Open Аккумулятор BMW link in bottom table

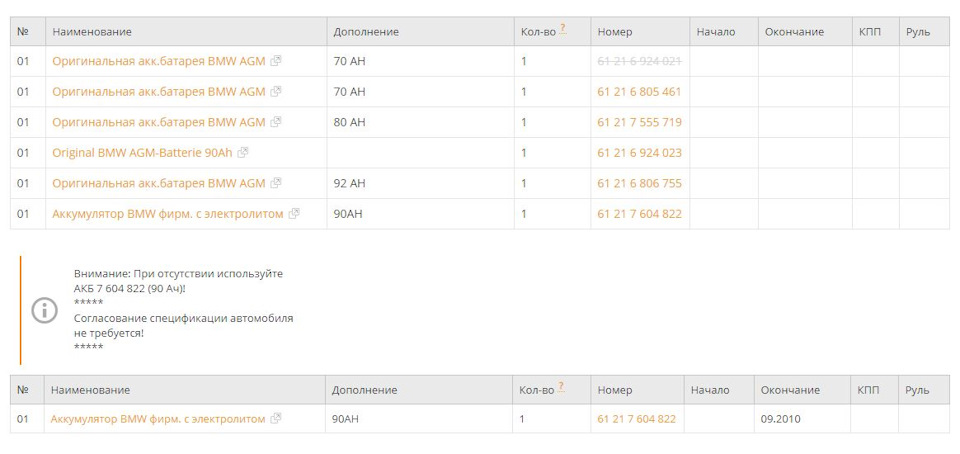tap(158, 419)
